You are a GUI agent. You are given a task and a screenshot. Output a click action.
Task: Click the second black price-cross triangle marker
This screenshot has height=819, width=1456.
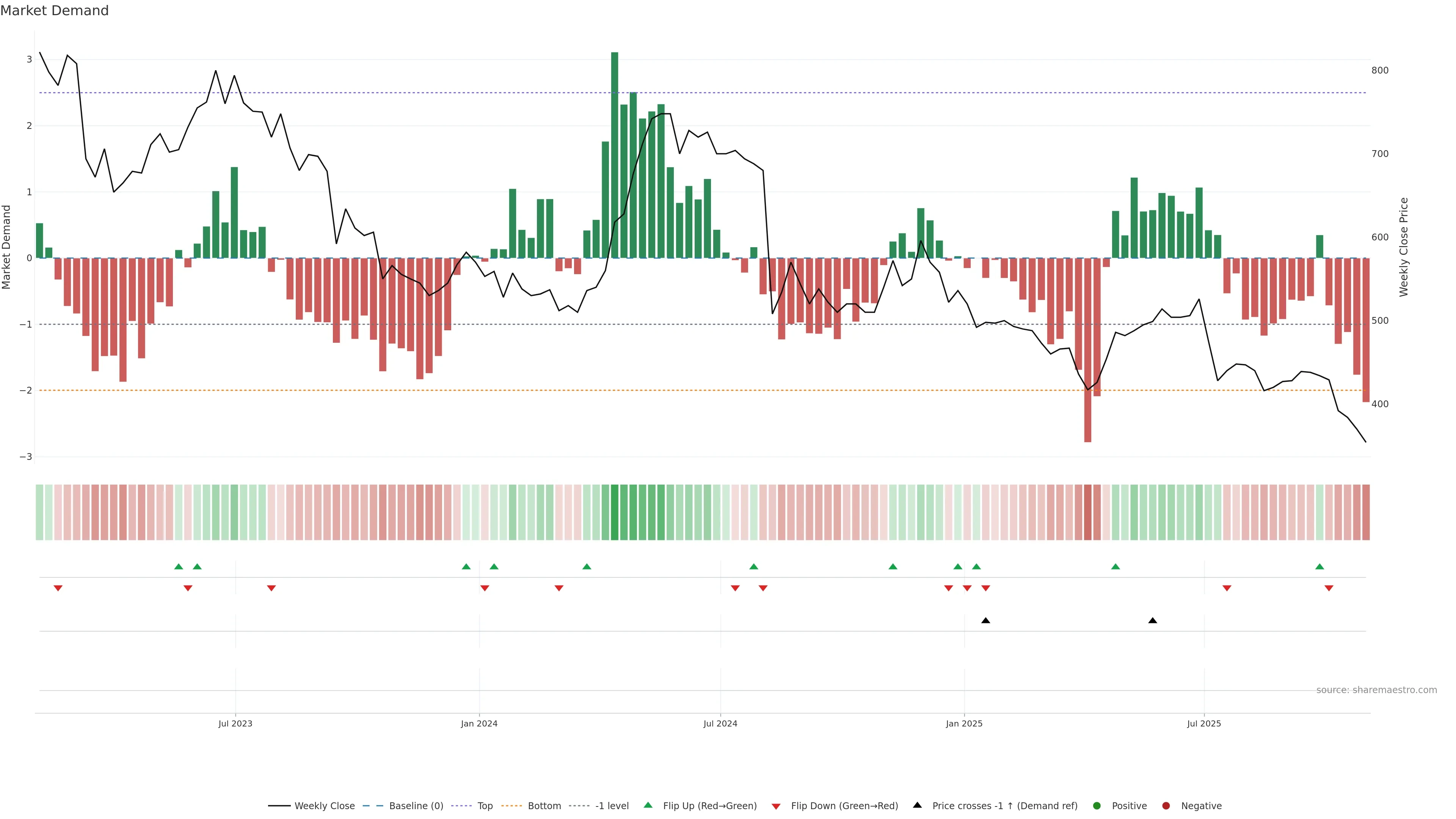tap(1153, 621)
